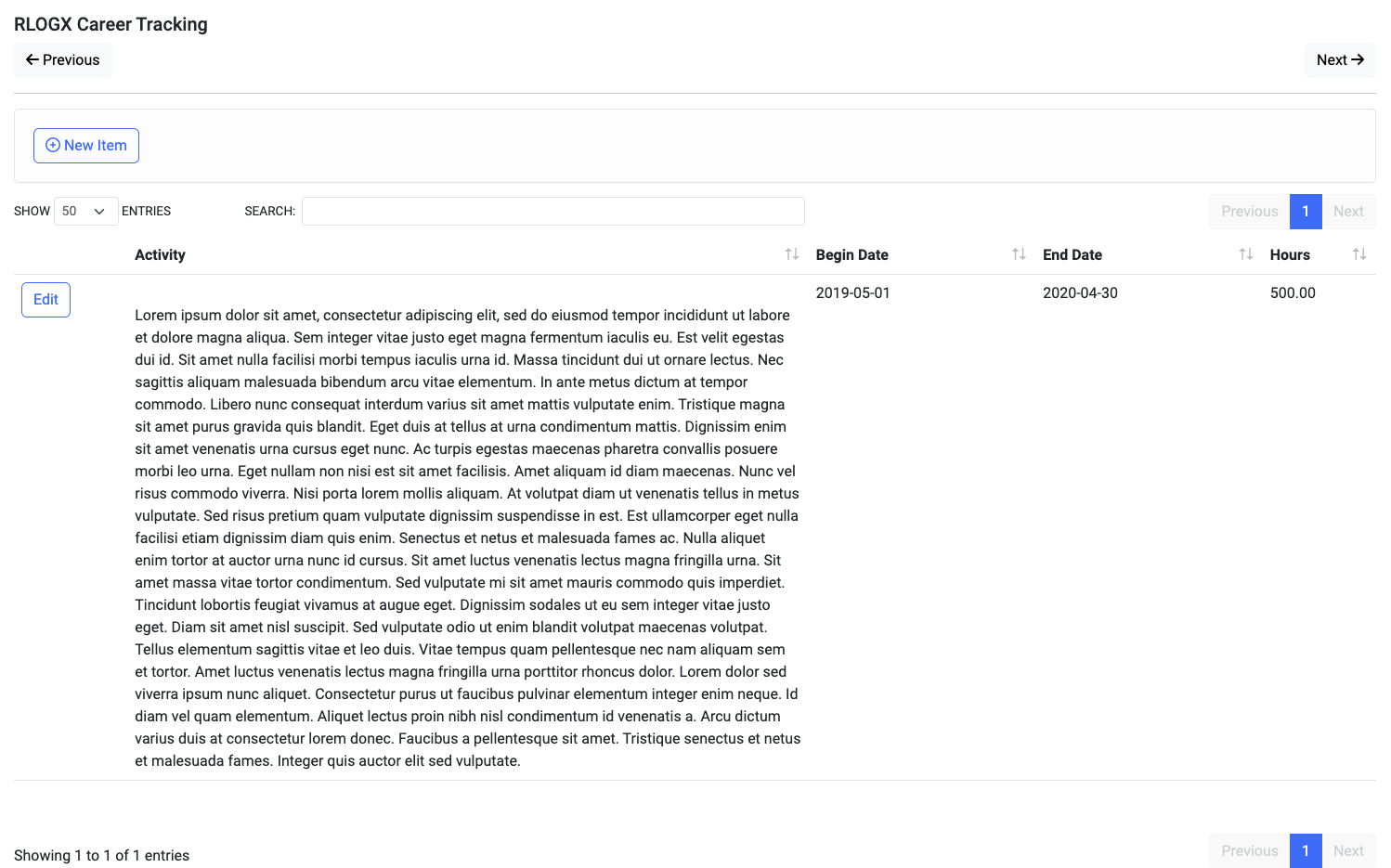Click the end date cell 2020-04-30
The width and height of the screenshot is (1391, 868).
point(1080,293)
